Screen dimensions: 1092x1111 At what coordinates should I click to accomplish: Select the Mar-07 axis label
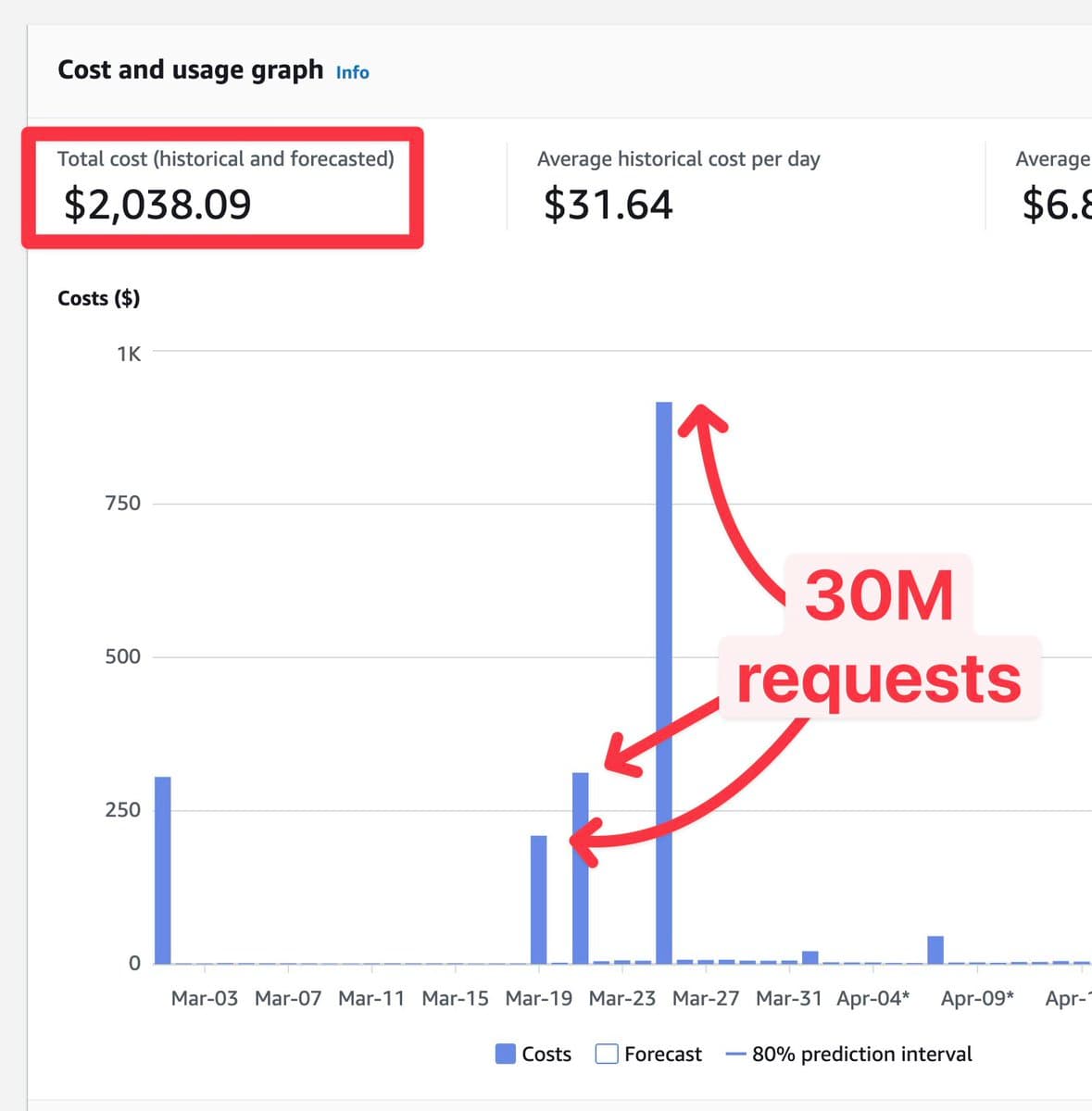pos(288,999)
